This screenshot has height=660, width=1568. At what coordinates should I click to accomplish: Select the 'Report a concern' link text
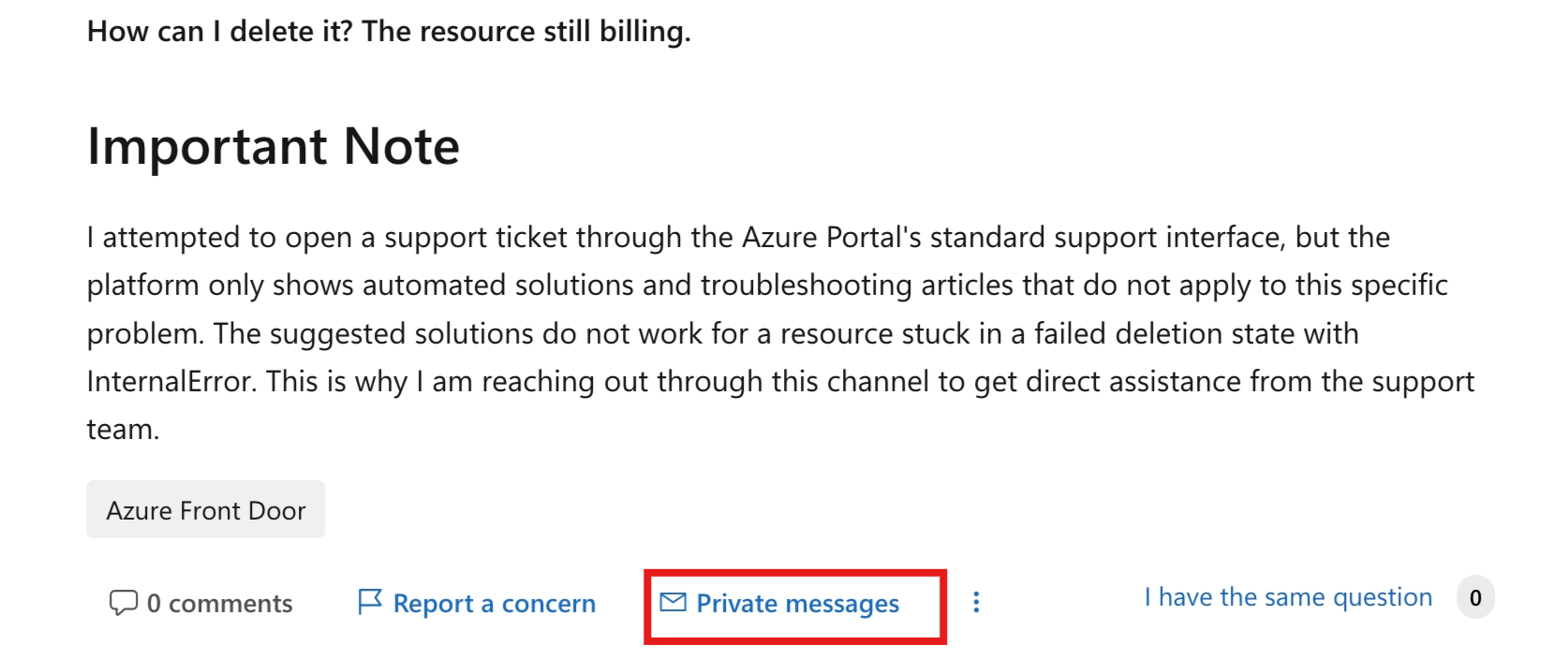[x=494, y=604]
